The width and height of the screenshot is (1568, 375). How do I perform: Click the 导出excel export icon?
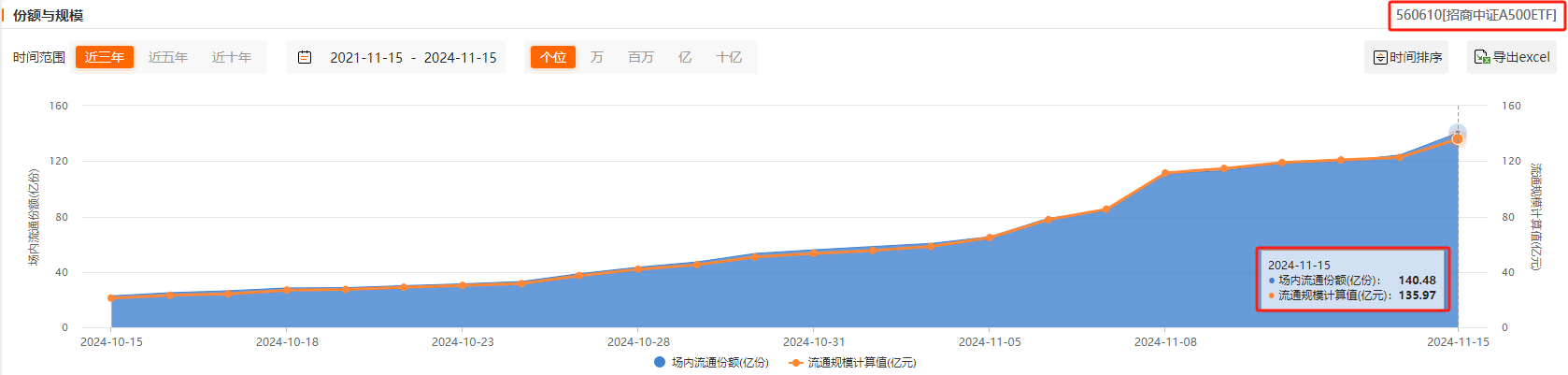coord(1482,57)
